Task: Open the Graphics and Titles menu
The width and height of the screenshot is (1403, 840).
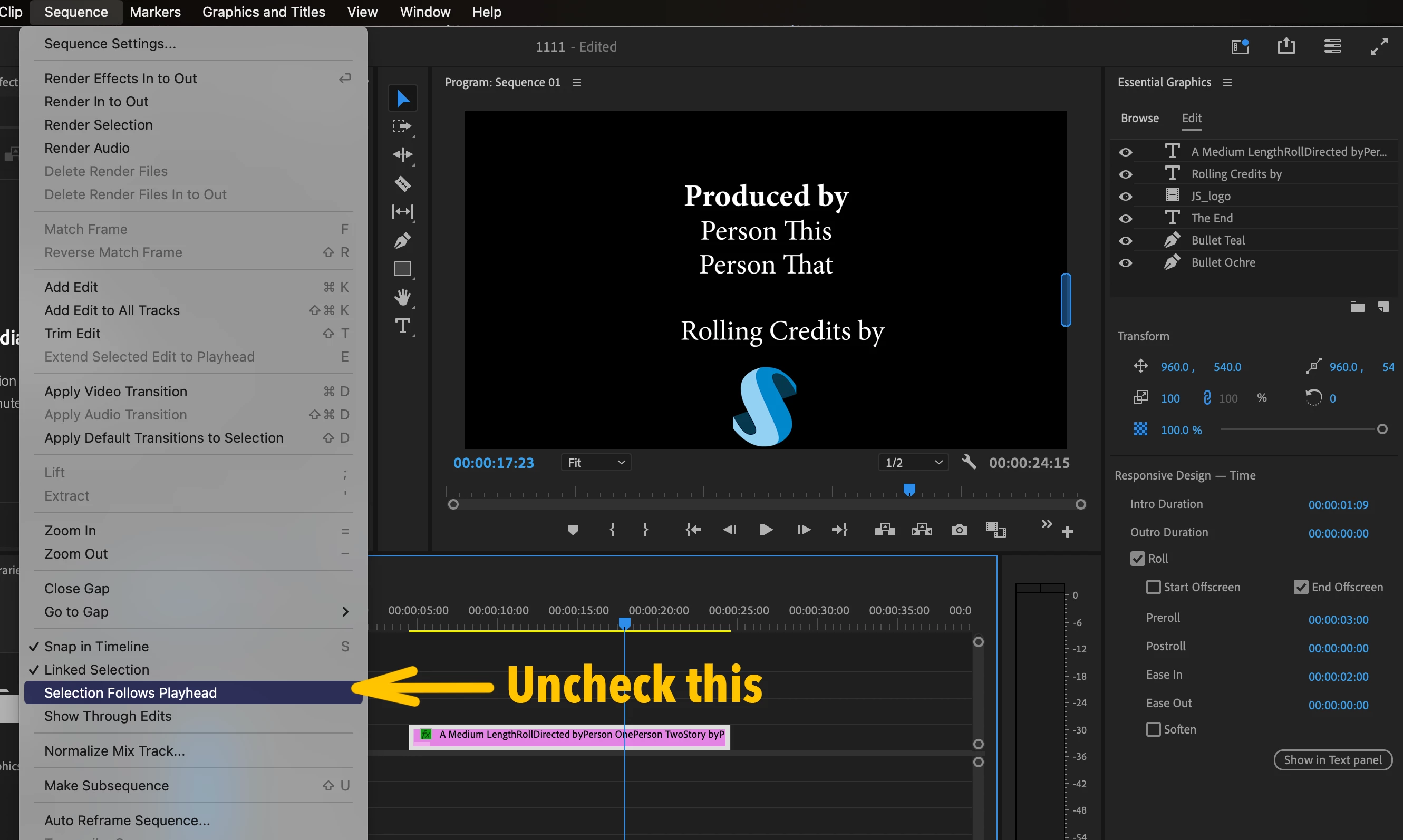Action: coord(264,12)
